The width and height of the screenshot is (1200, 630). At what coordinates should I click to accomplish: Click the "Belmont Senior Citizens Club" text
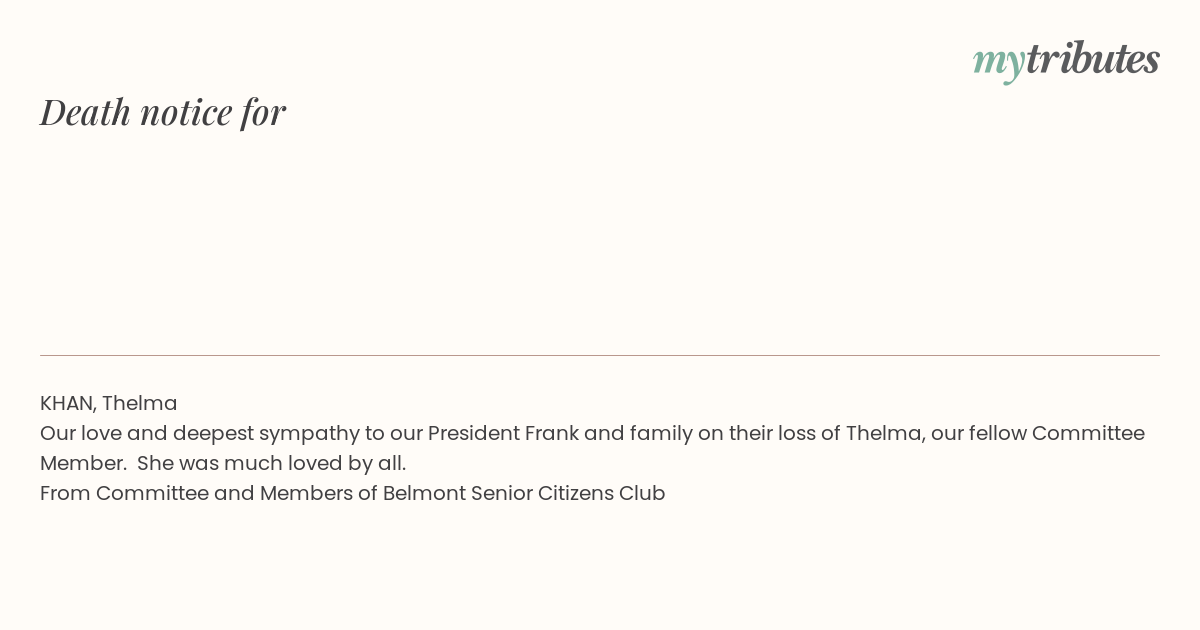tap(524, 493)
